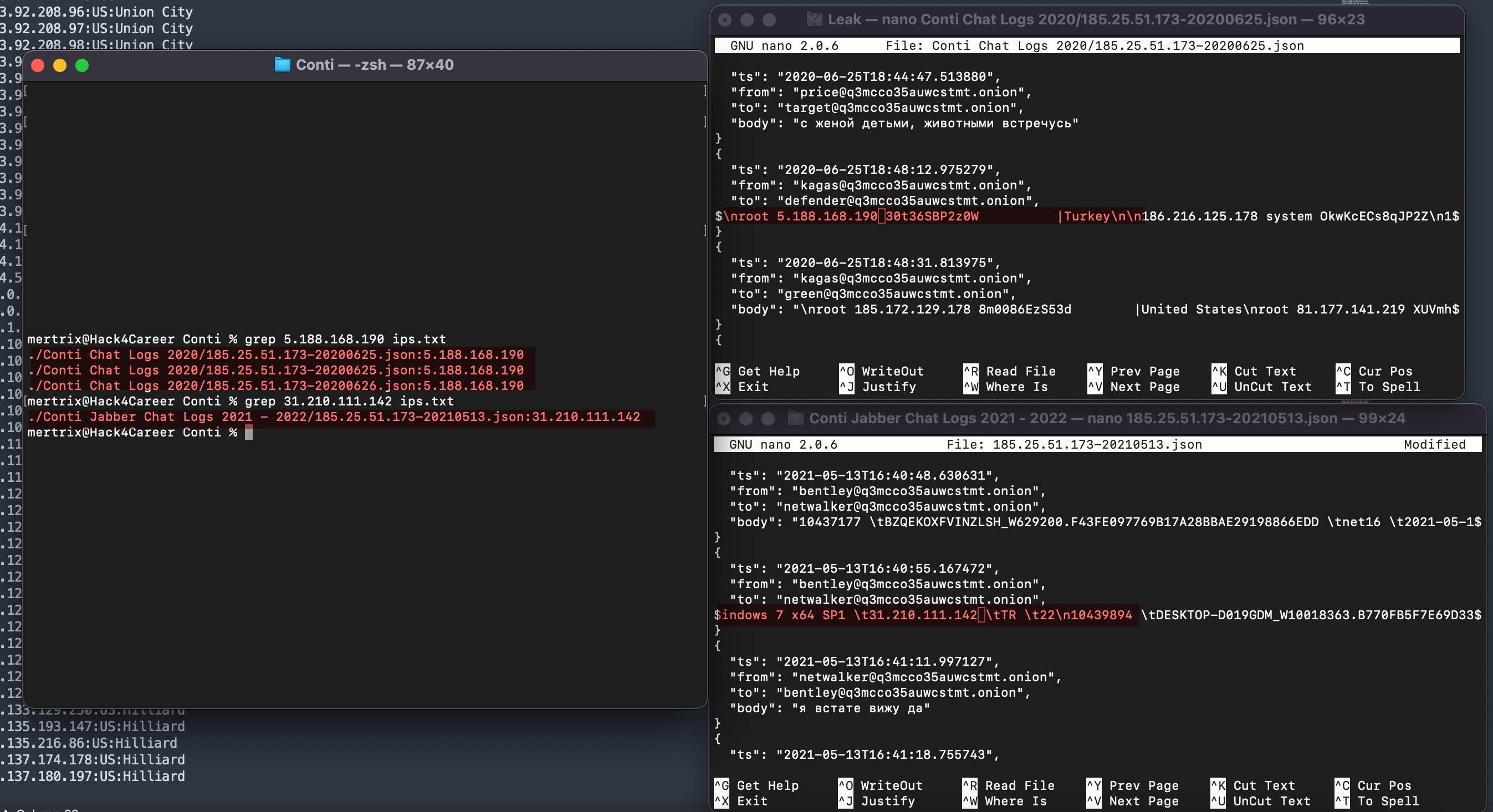Click the Leak nano window title bar text

click(1096, 19)
